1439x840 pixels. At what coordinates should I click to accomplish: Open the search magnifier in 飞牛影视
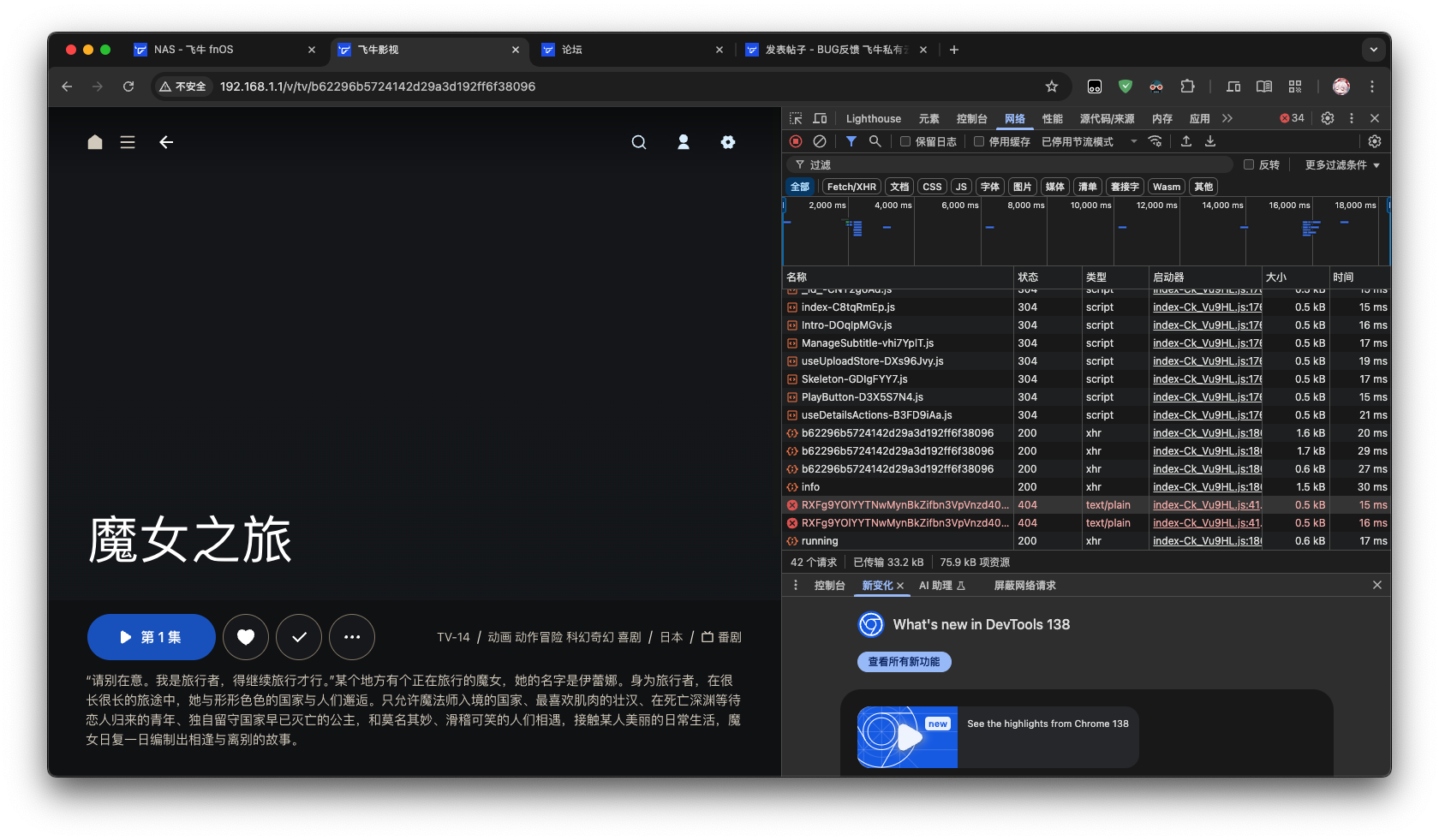pos(639,142)
